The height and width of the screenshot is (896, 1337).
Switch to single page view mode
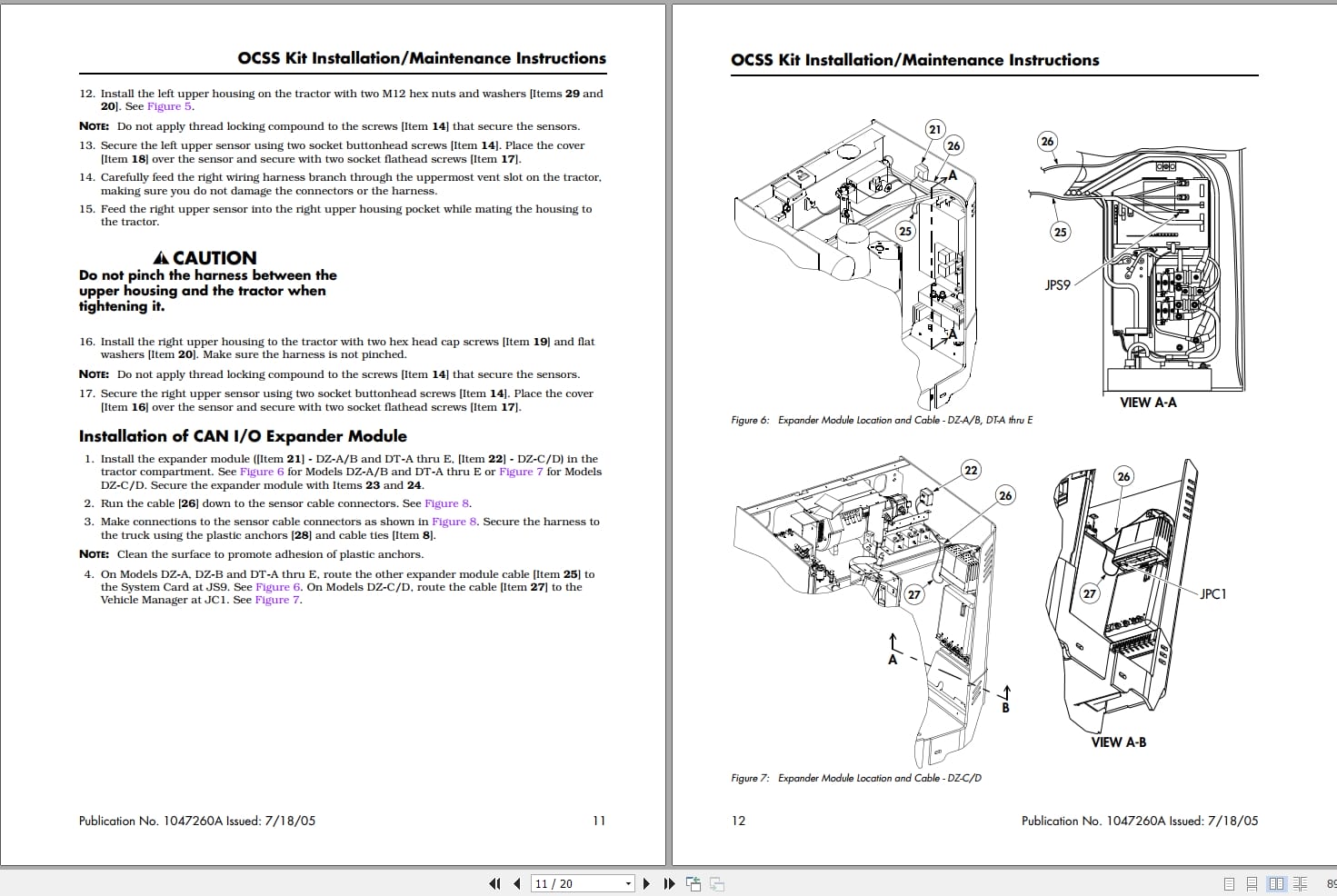coord(1229,882)
